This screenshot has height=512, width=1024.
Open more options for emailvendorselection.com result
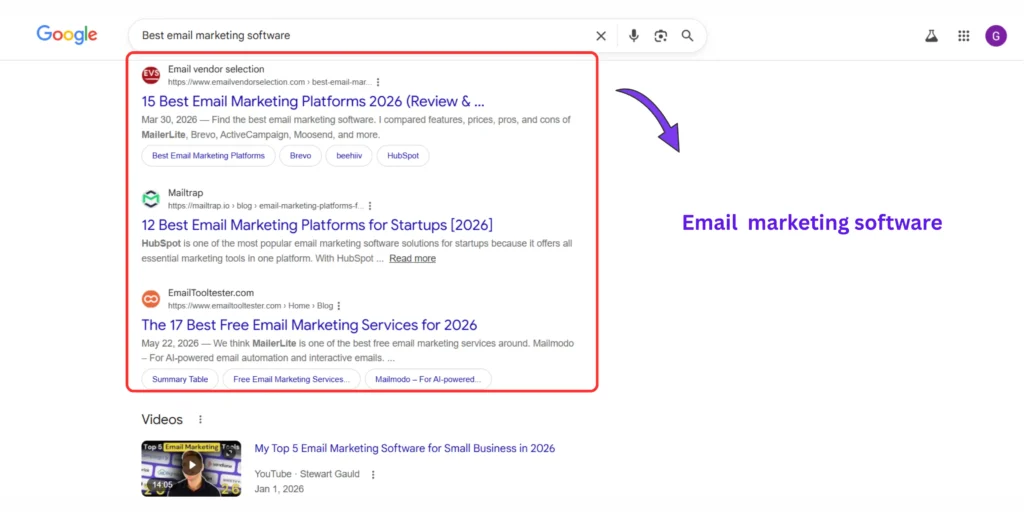[378, 82]
